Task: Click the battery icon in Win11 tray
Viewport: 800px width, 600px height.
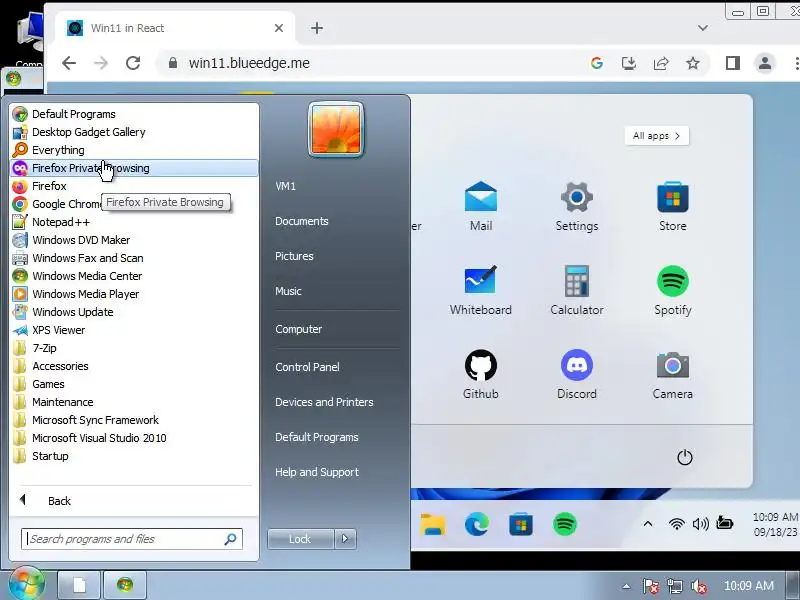Action: coord(724,523)
